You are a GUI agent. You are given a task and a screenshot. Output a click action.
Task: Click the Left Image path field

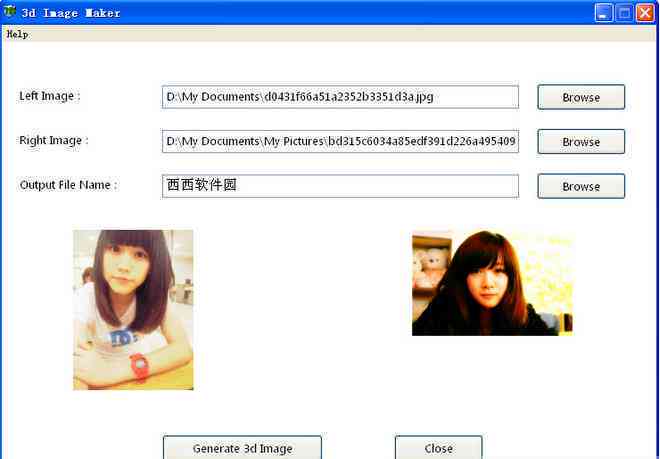pyautogui.click(x=340, y=97)
